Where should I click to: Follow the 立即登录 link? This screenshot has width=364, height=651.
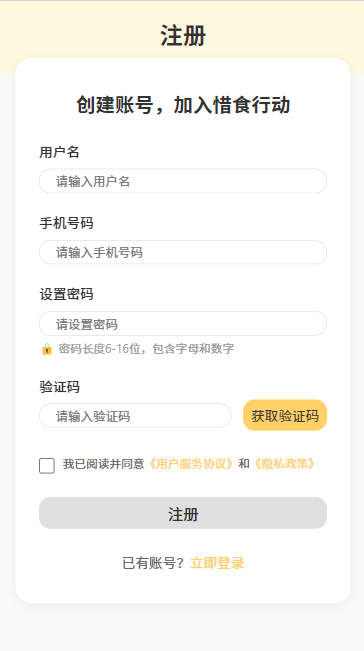point(217,563)
